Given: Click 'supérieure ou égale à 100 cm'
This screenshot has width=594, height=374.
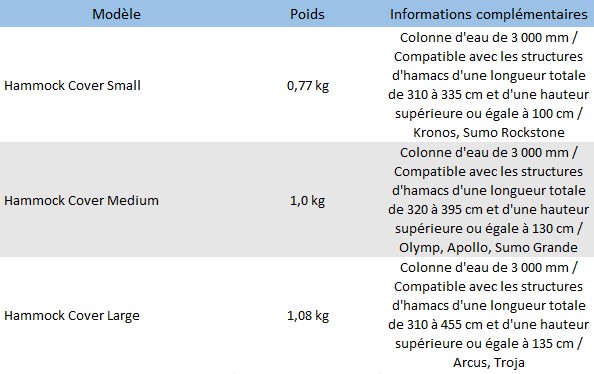Looking at the screenshot, I should click(x=485, y=113).
